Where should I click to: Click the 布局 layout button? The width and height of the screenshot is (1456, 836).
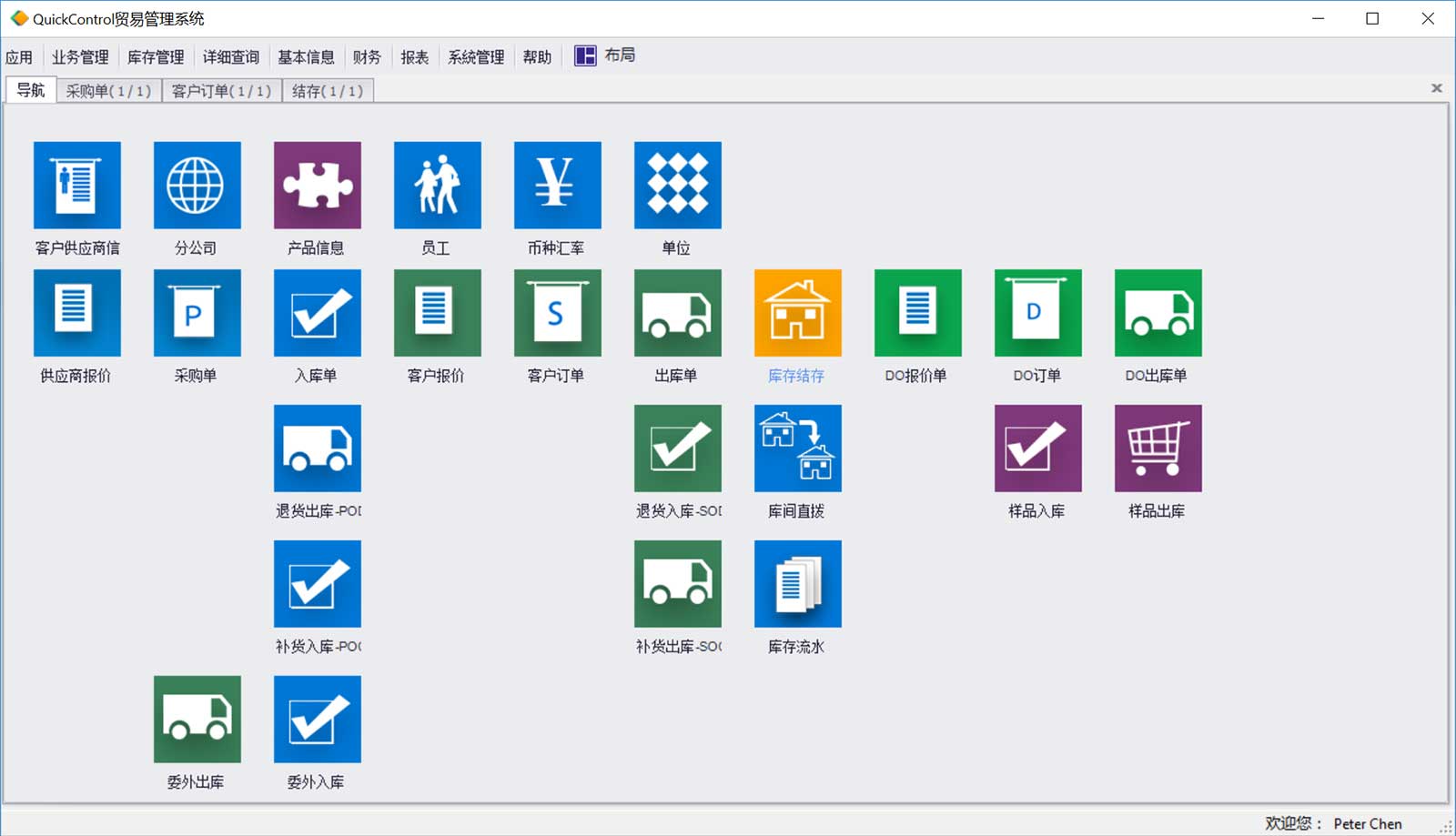tap(605, 56)
